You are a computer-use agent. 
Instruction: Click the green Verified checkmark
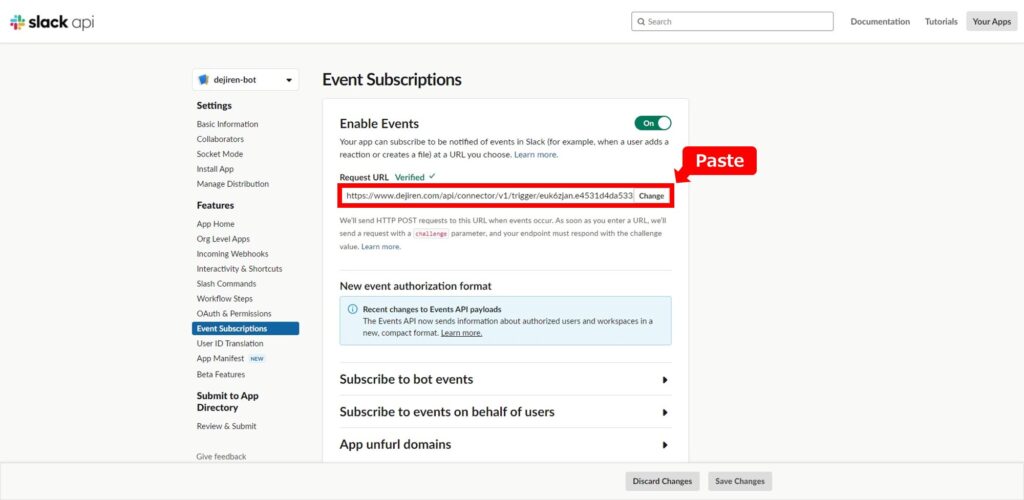click(432, 177)
